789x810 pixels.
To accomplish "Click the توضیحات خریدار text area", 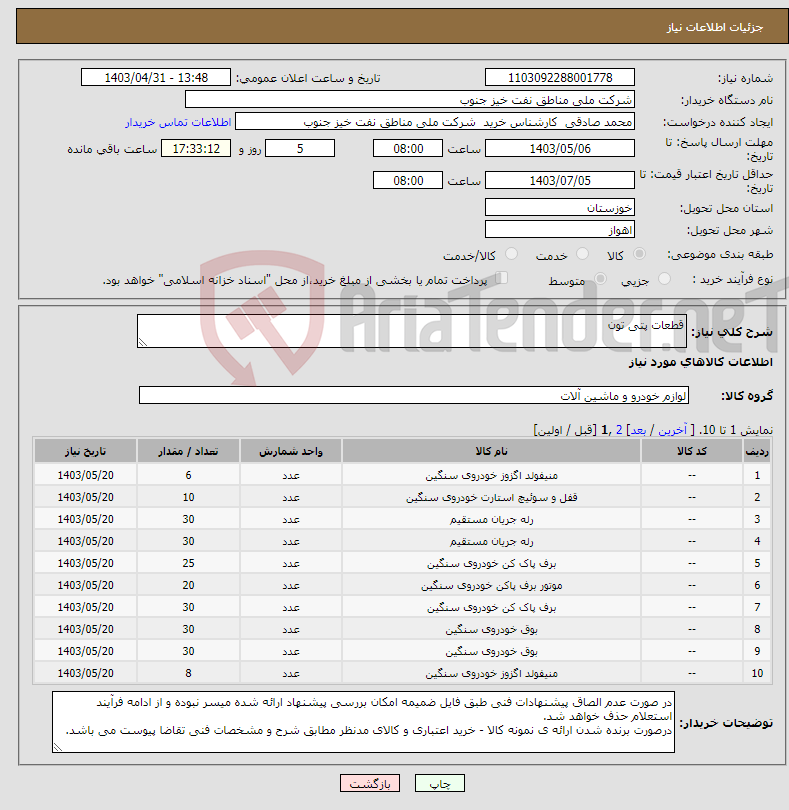I will (363, 722).
